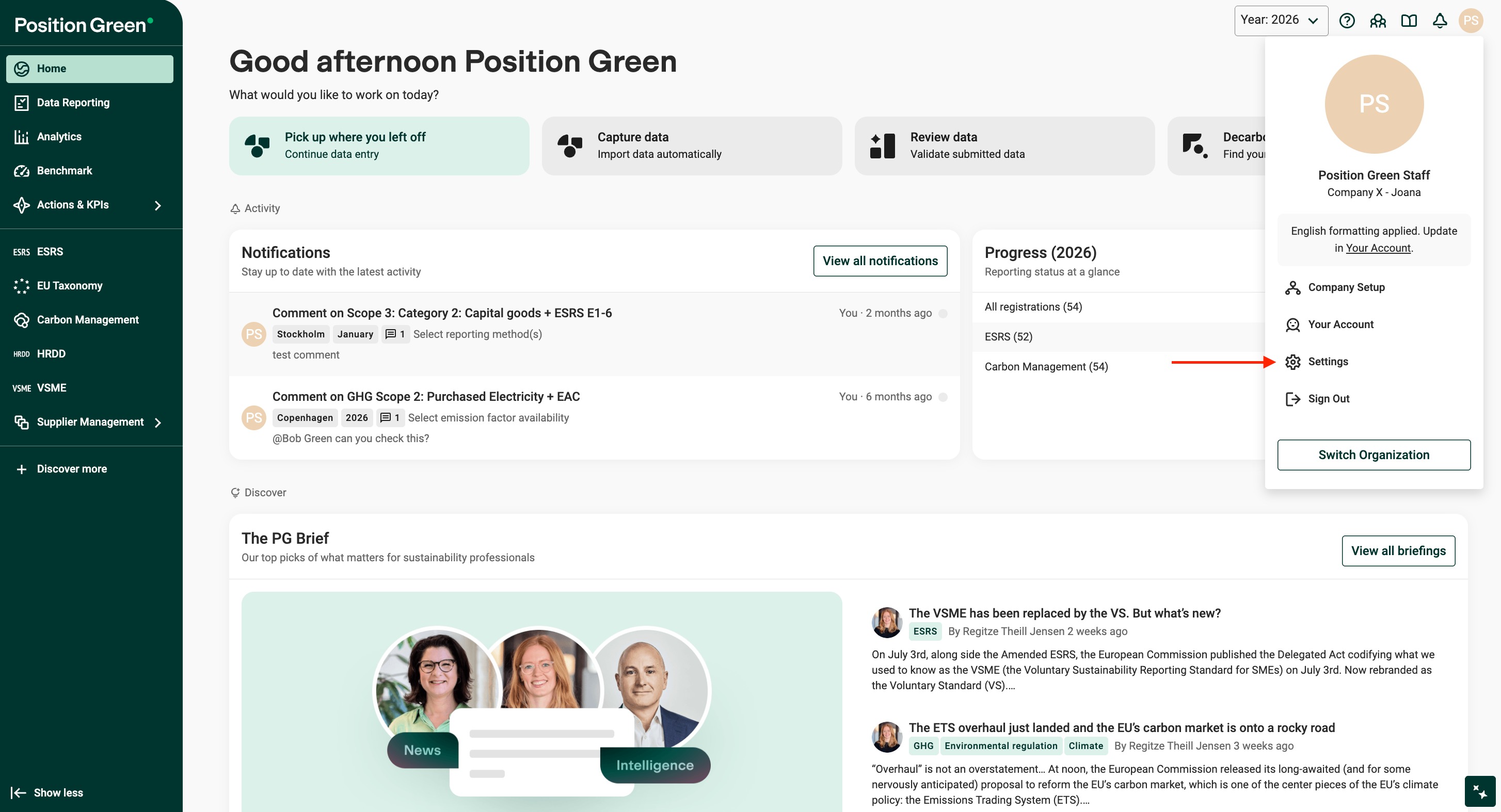This screenshot has width=1501, height=812.
Task: Go to Data Reporting in the sidebar
Action: point(90,103)
